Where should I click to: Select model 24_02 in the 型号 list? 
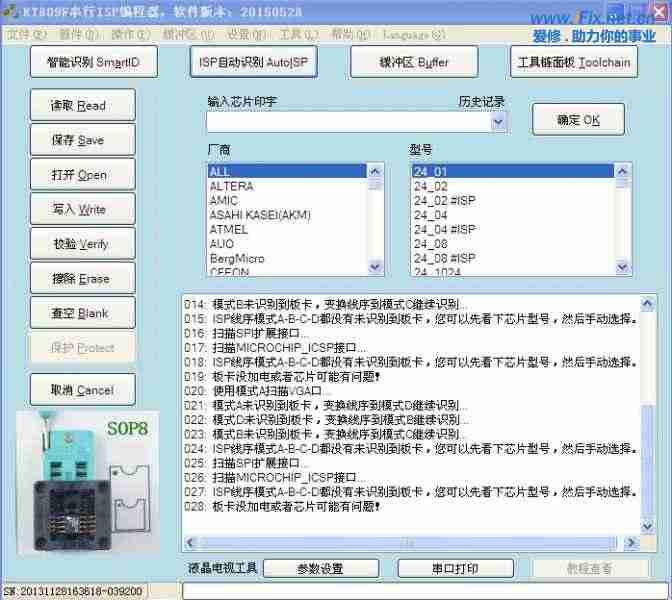click(x=513, y=186)
